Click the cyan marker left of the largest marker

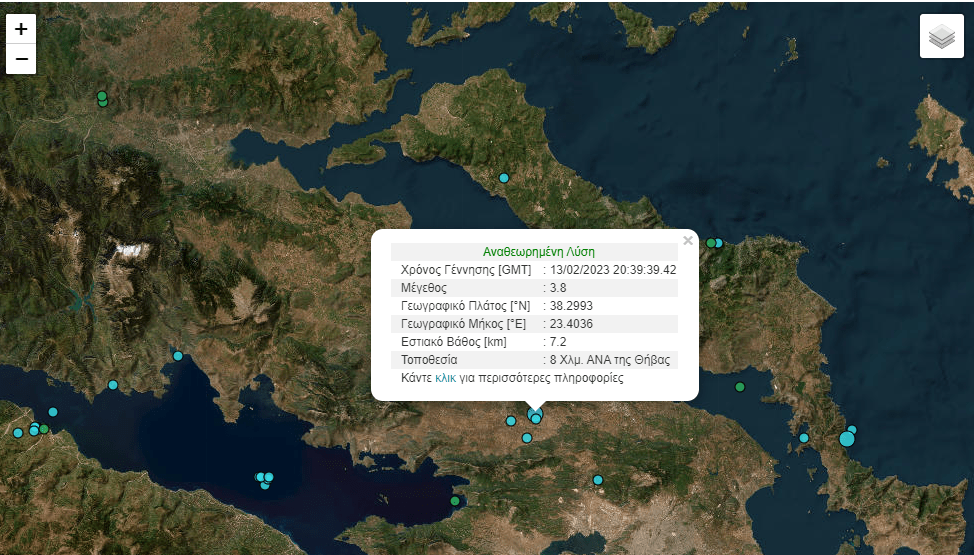click(x=803, y=438)
